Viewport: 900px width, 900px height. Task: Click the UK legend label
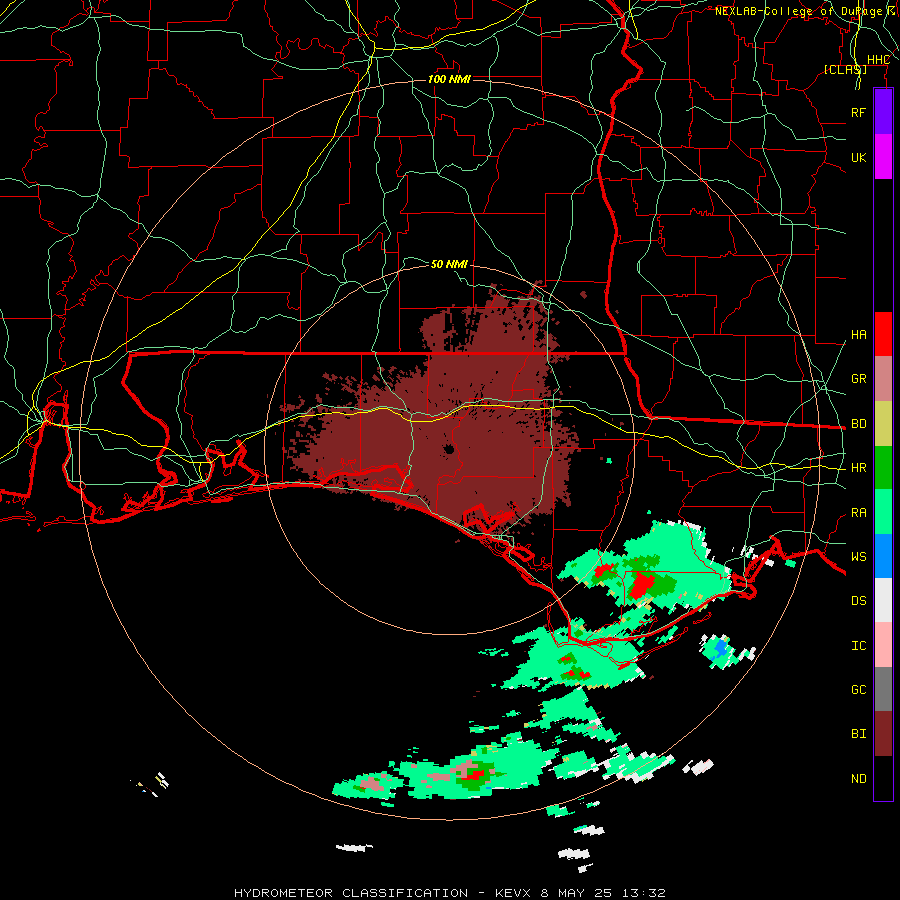858,157
